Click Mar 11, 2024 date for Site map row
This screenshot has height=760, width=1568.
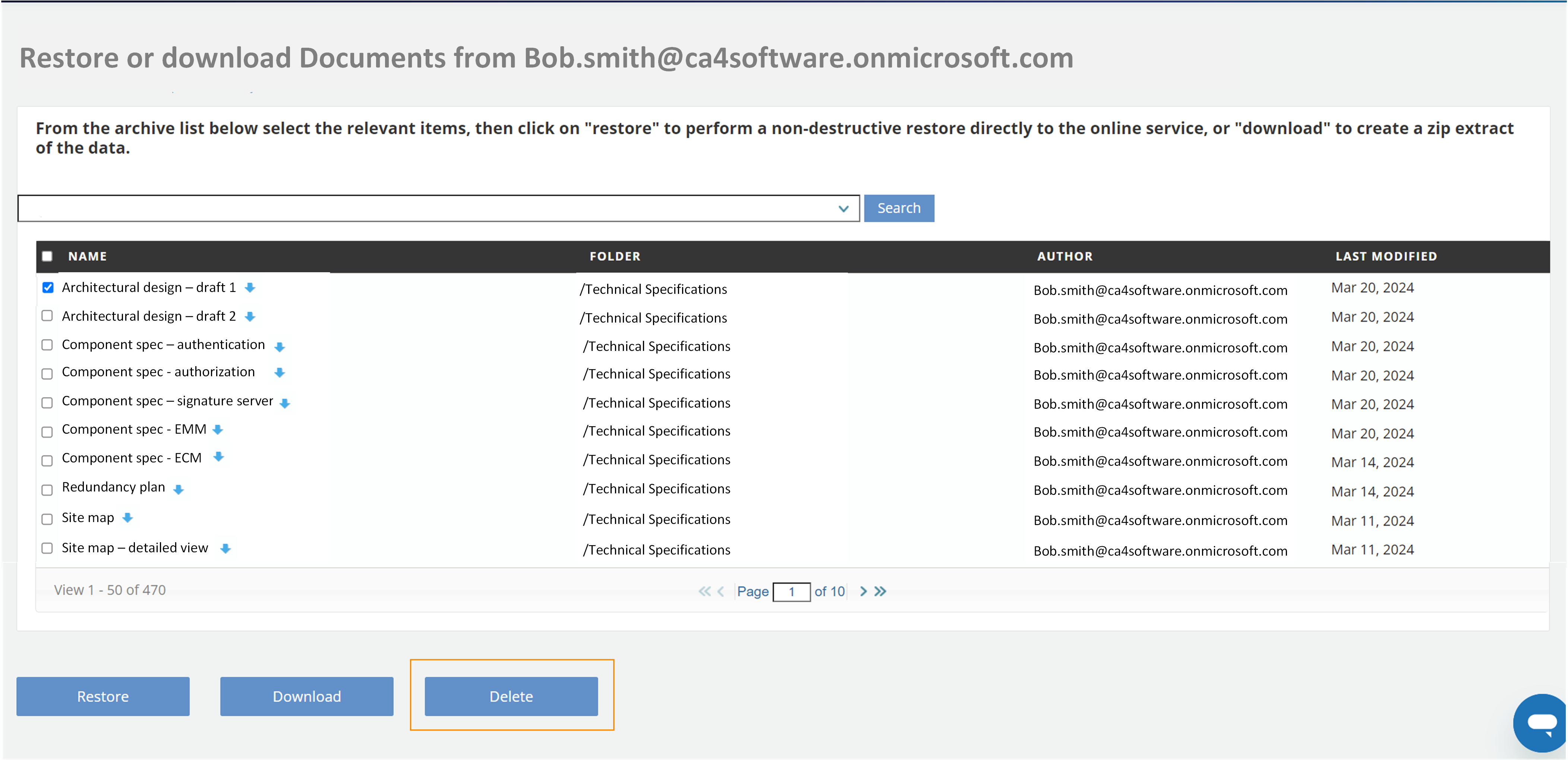(x=1373, y=521)
